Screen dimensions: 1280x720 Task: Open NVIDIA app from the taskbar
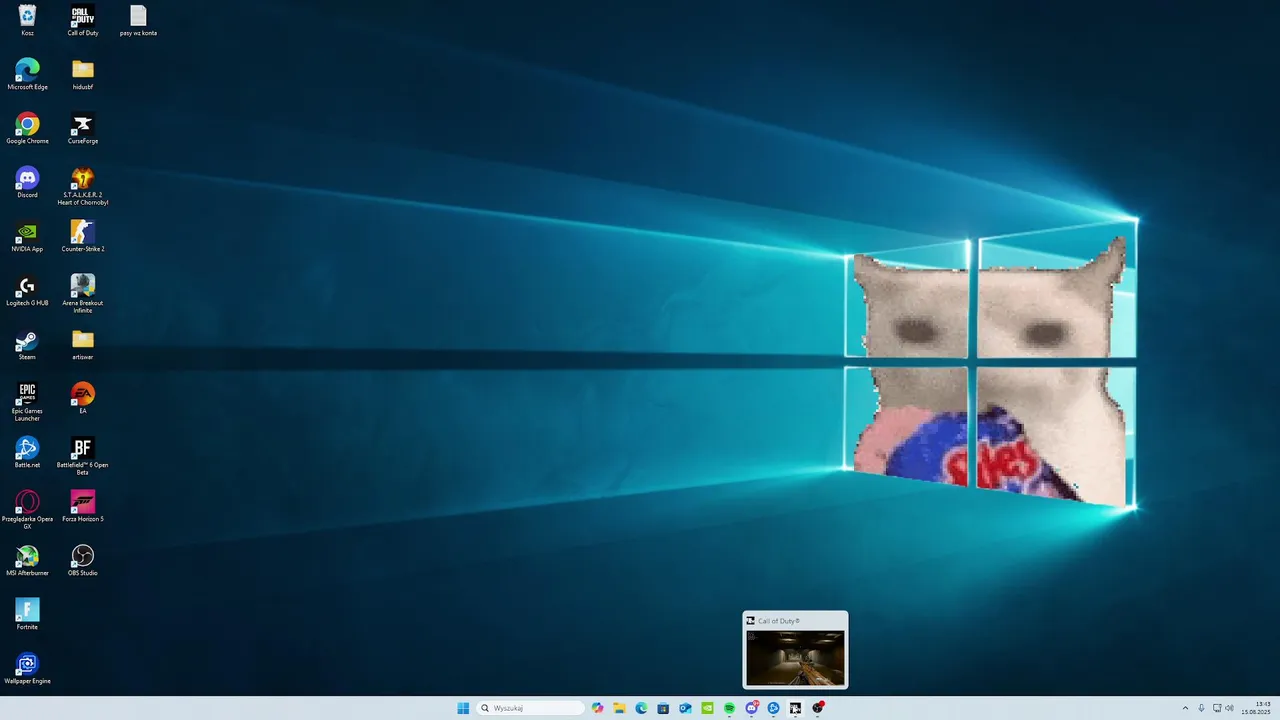point(707,708)
